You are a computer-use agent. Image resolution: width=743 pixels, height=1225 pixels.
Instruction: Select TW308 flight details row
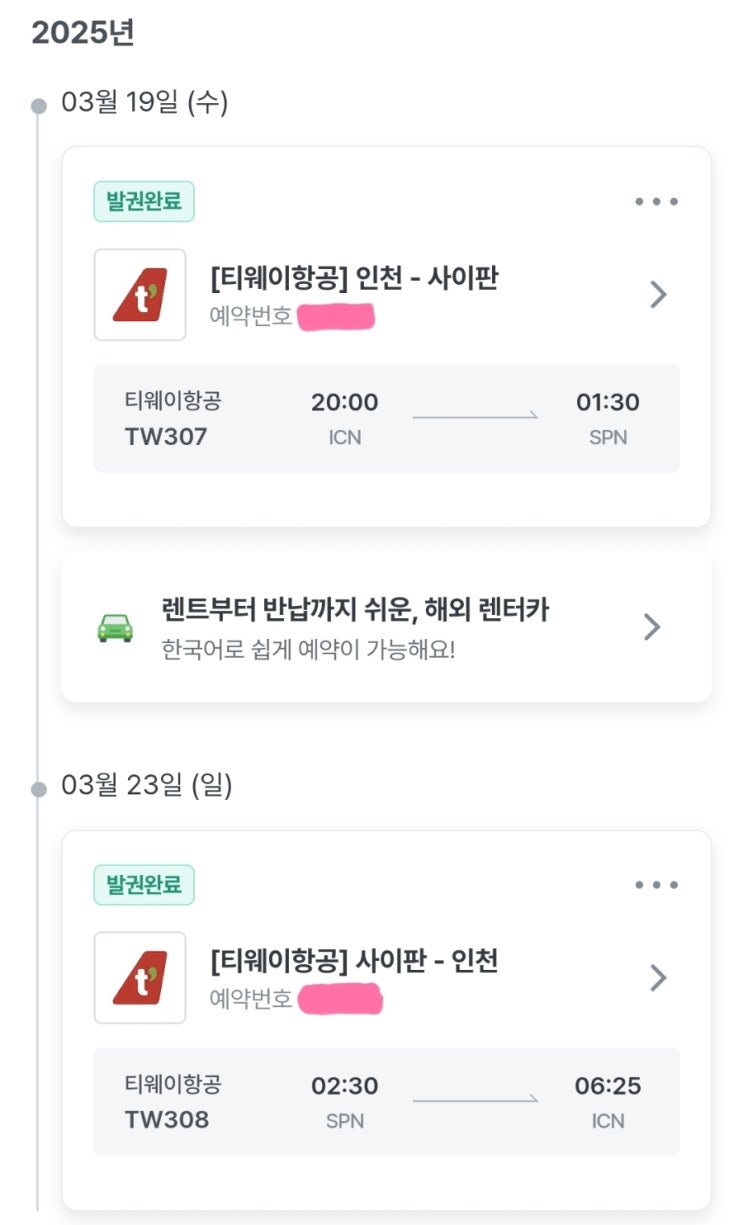coord(386,1102)
